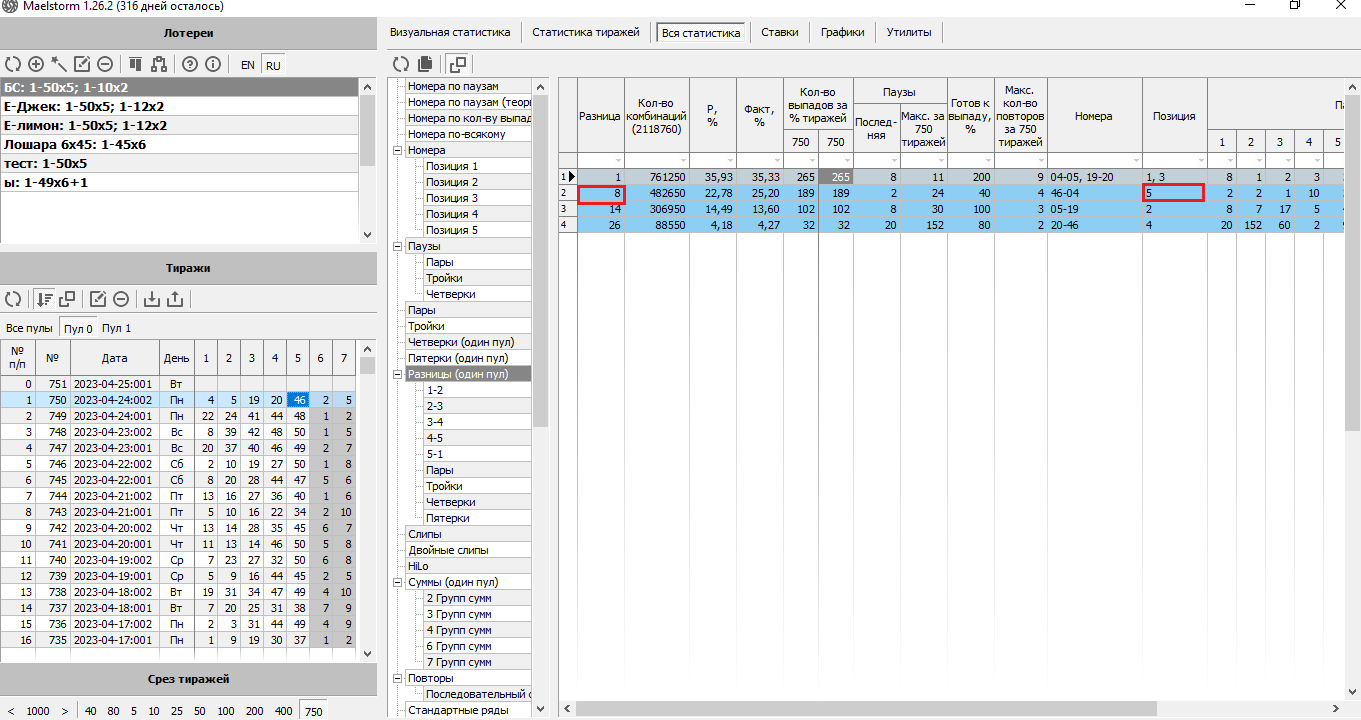Edit the selected lottery in Лотереи toolbar
Viewport: 1361px width, 720px height.
coord(82,64)
